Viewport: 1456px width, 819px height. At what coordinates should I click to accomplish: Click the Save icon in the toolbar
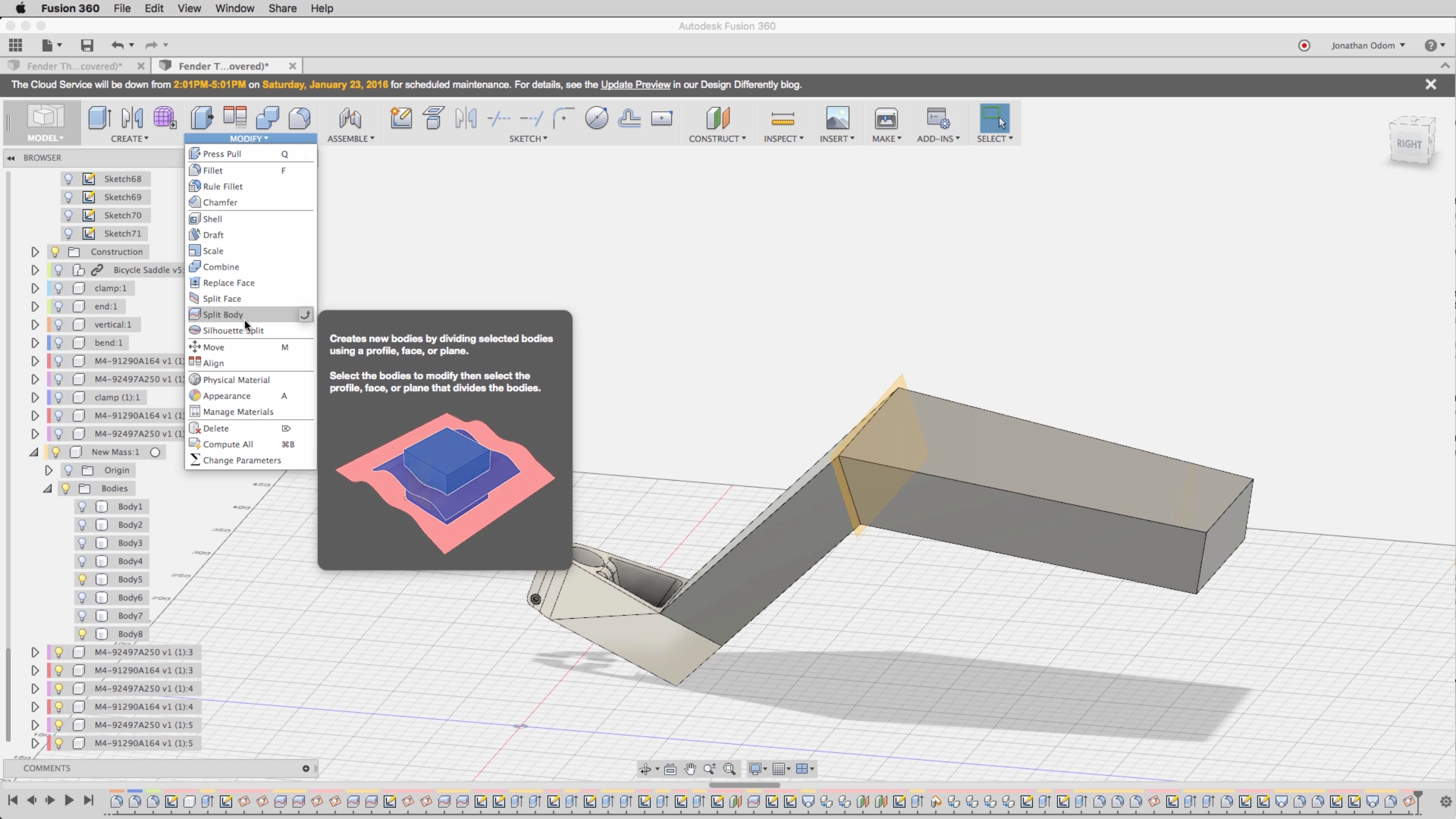tap(86, 45)
